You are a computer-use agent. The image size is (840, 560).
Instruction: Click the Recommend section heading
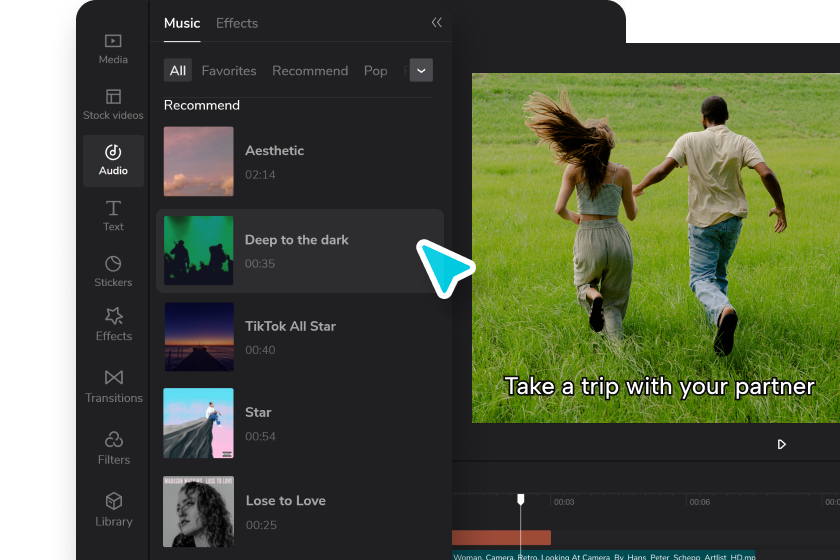(x=201, y=105)
